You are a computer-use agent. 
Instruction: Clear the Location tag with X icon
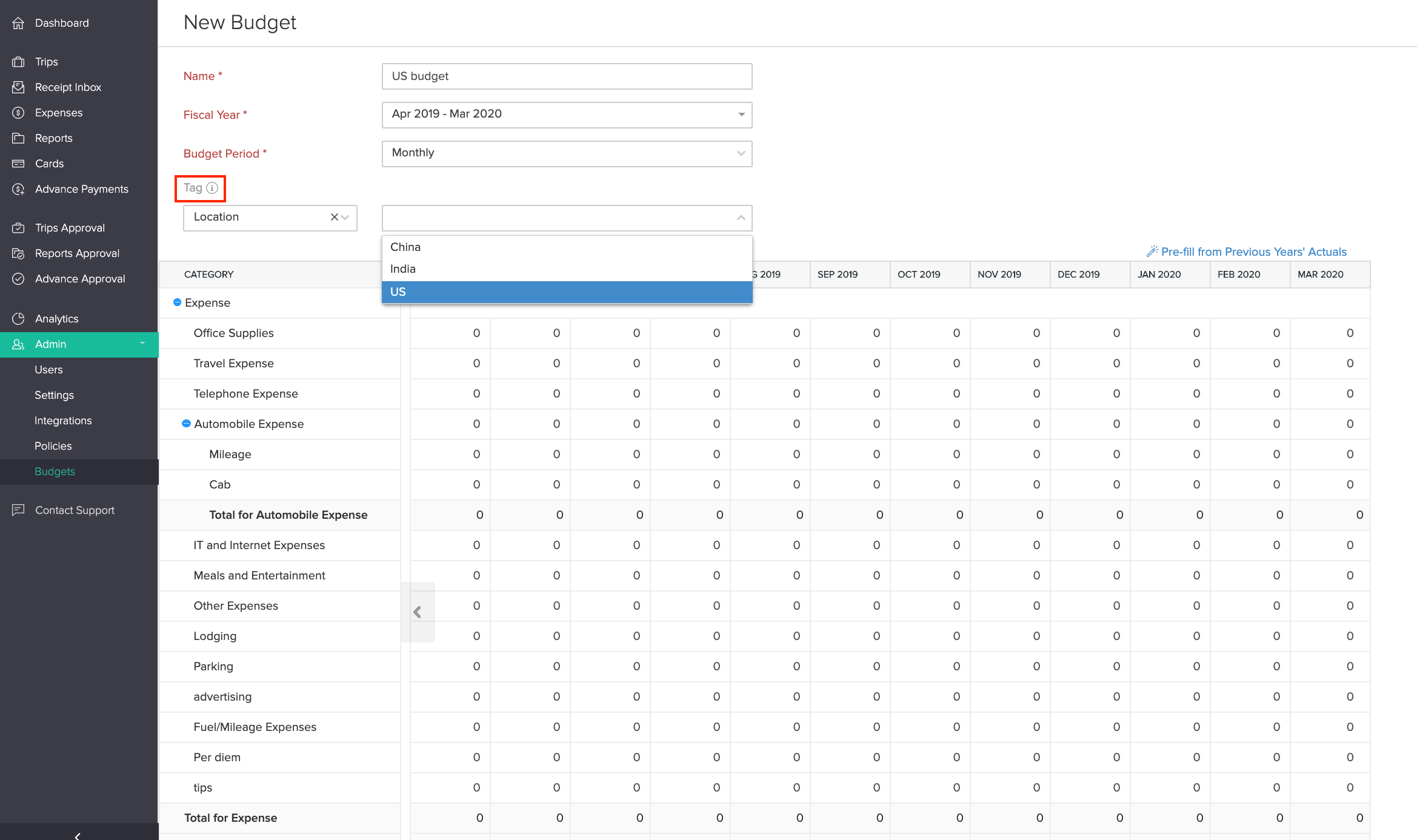[334, 217]
